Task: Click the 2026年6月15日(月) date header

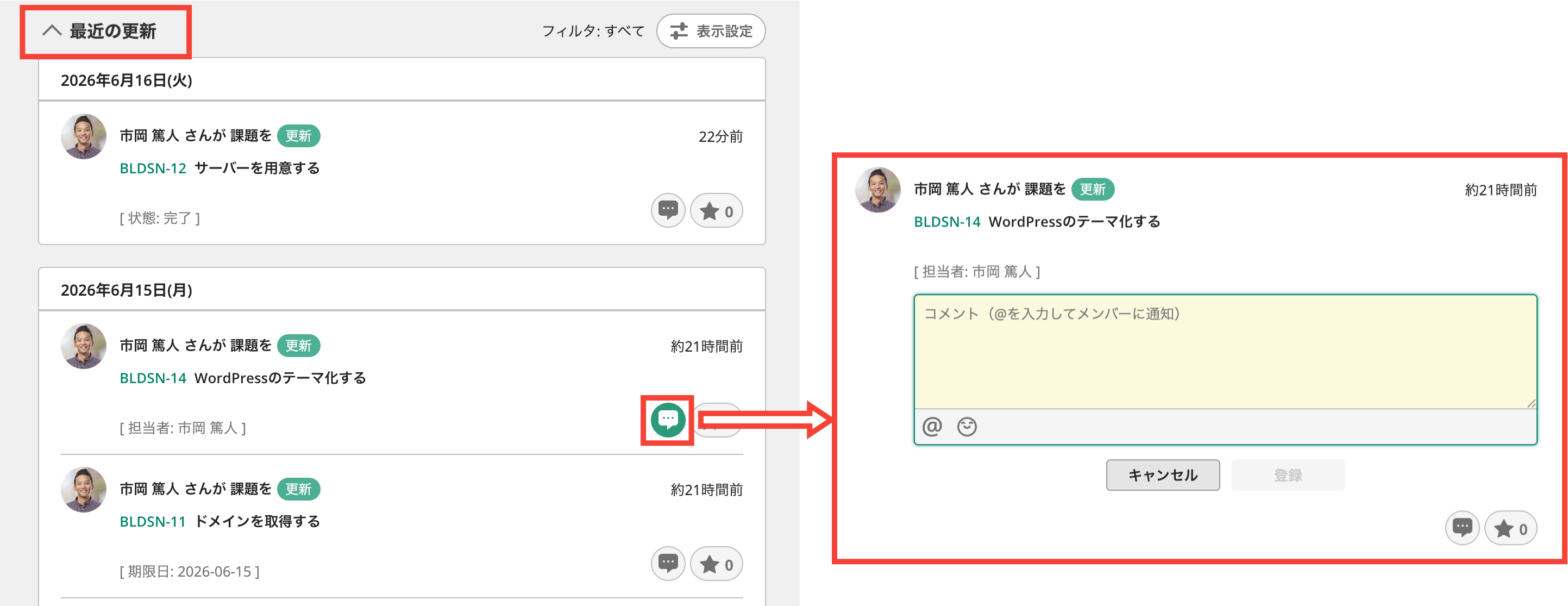Action: 127,290
